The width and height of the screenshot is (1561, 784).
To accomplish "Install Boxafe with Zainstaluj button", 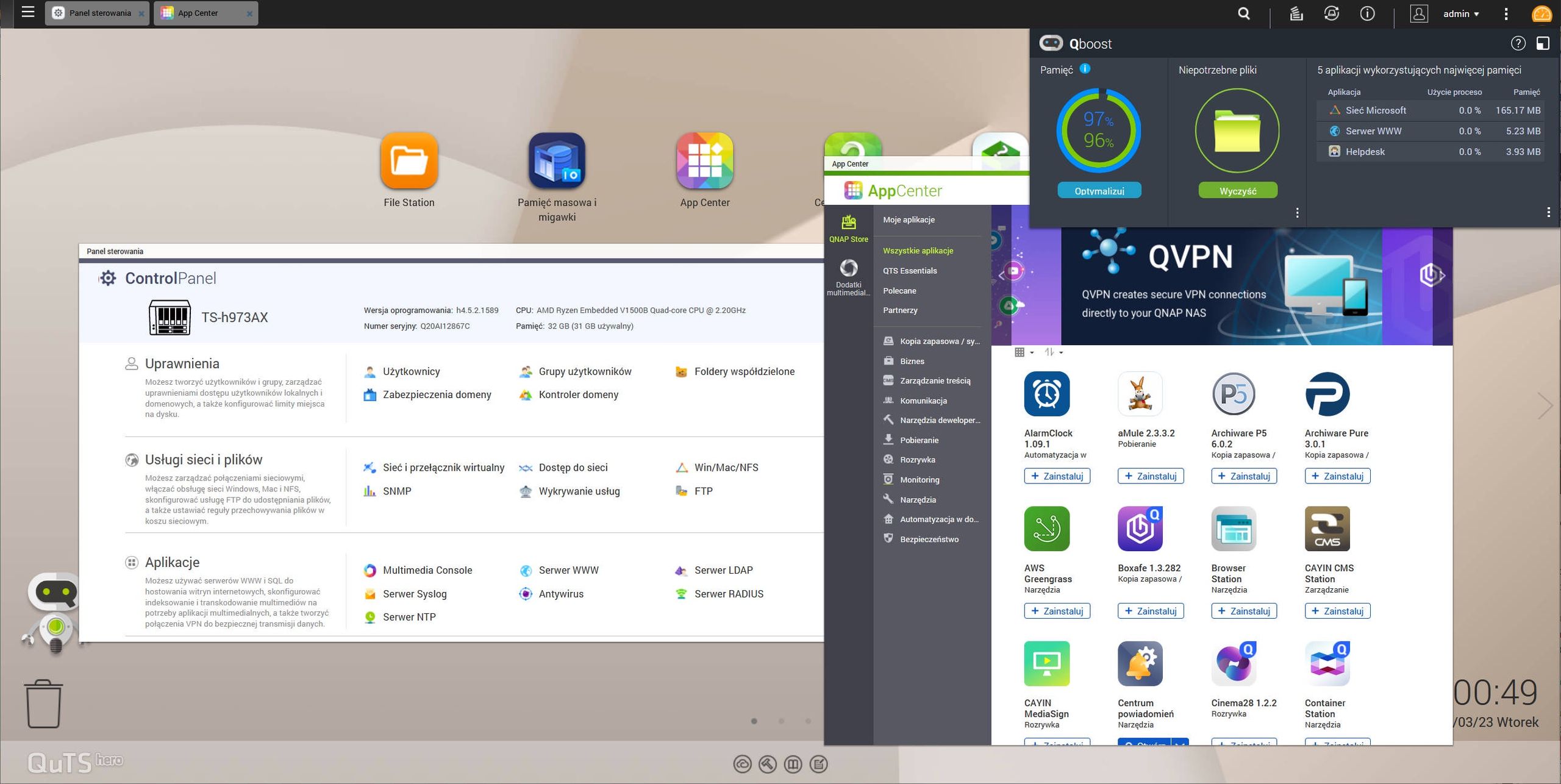I will [x=1150, y=611].
